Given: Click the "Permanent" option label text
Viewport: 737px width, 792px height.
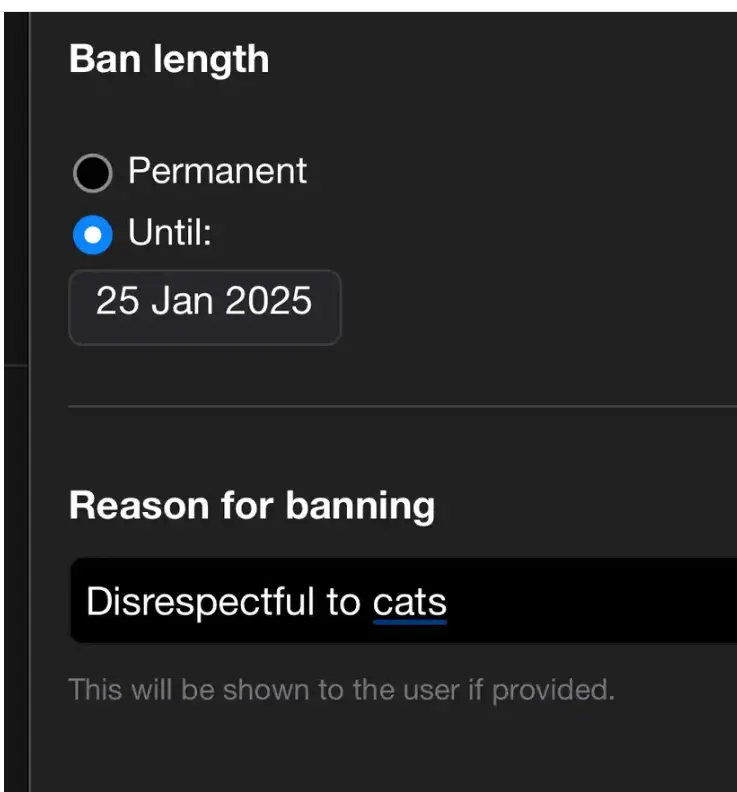Looking at the screenshot, I should point(217,172).
